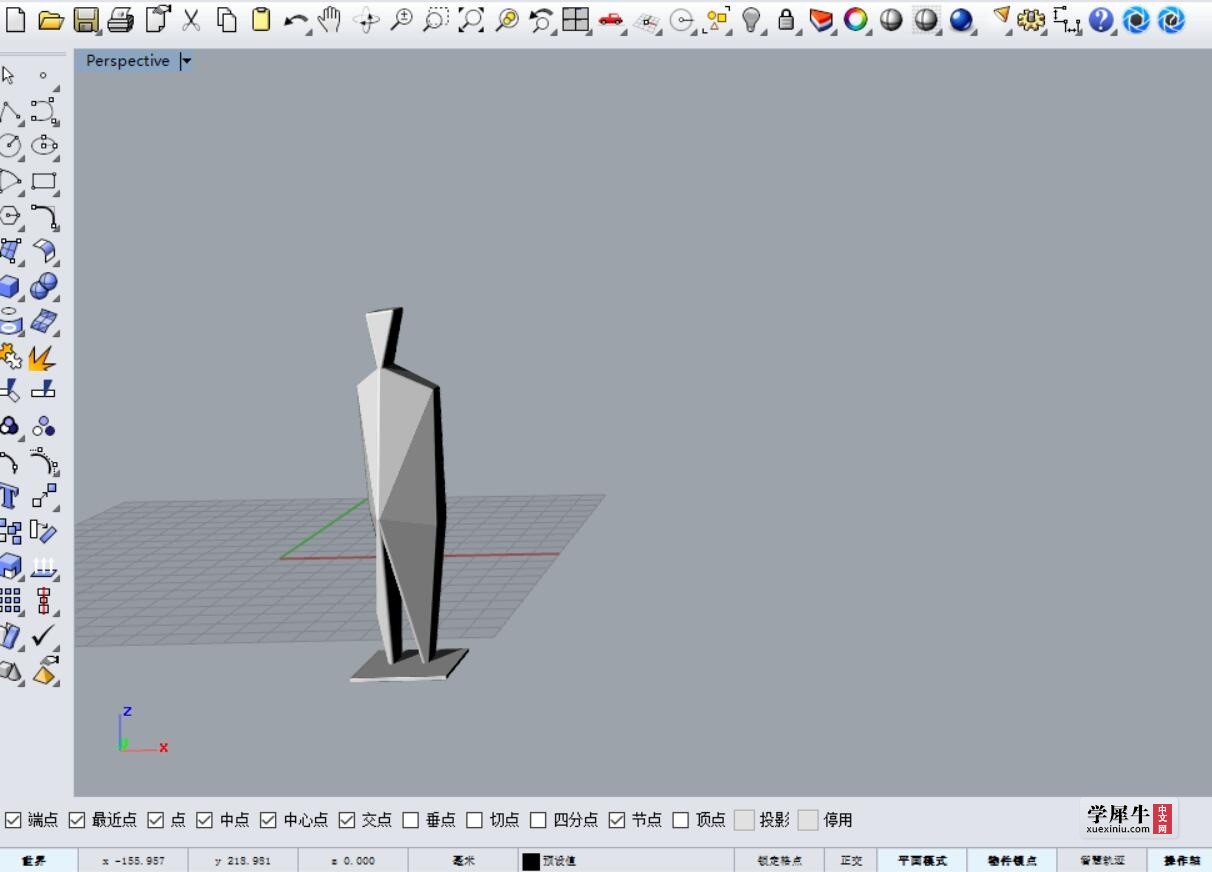The width and height of the screenshot is (1212, 872).
Task: Toggle 平面模式 planar mode in status bar
Action: 921,860
